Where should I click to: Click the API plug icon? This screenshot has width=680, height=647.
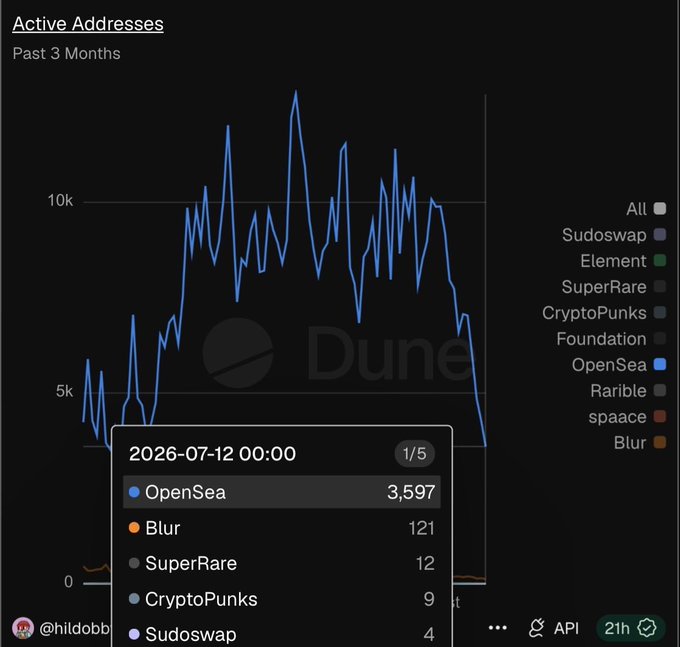pyautogui.click(x=536, y=628)
